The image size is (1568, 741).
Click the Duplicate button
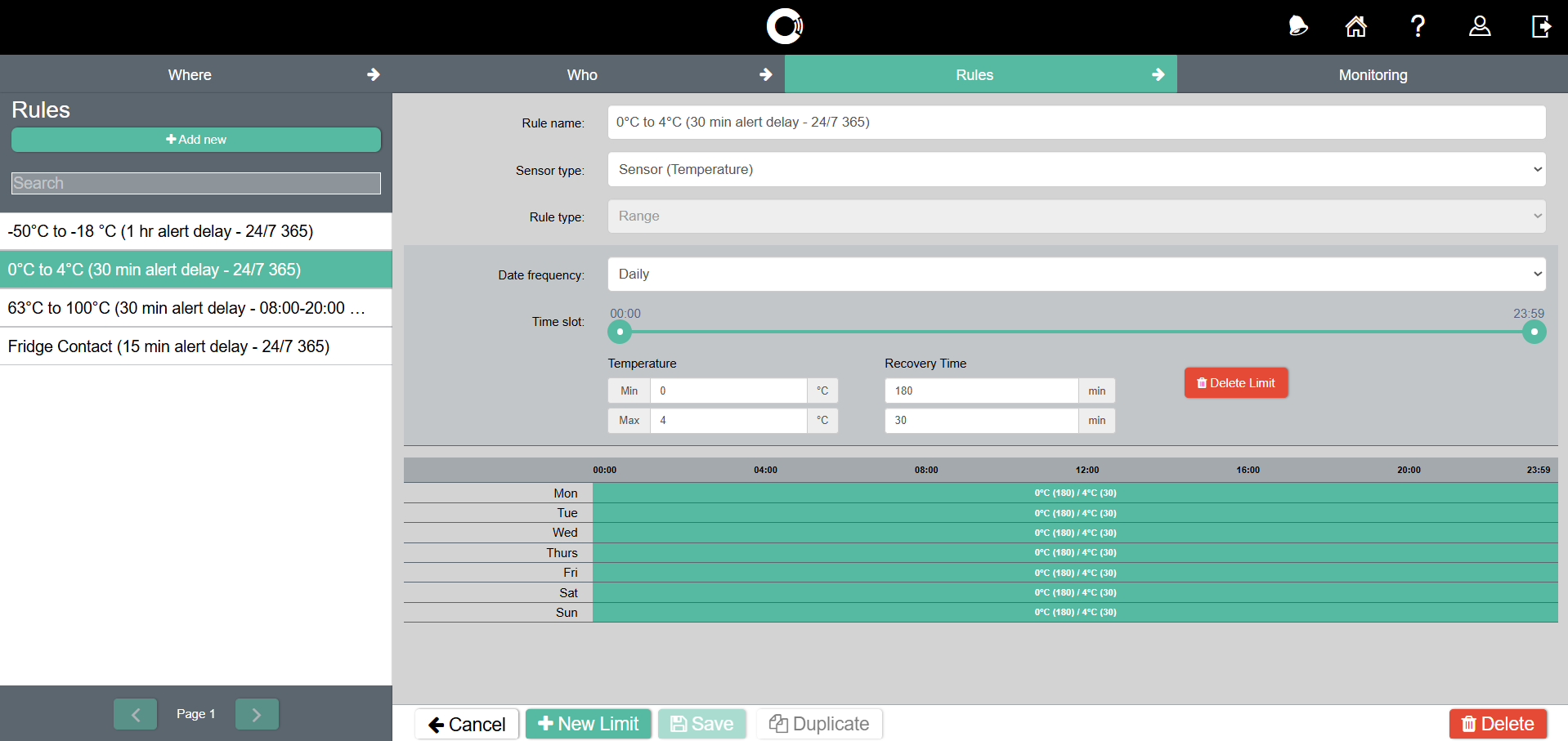point(819,724)
